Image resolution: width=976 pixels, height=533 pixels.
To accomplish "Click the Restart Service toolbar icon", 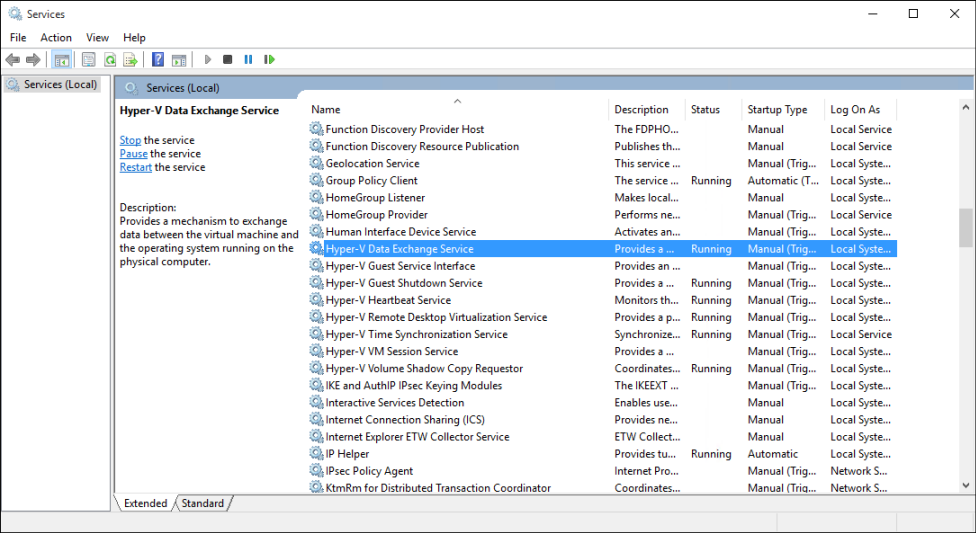I will tap(269, 60).
